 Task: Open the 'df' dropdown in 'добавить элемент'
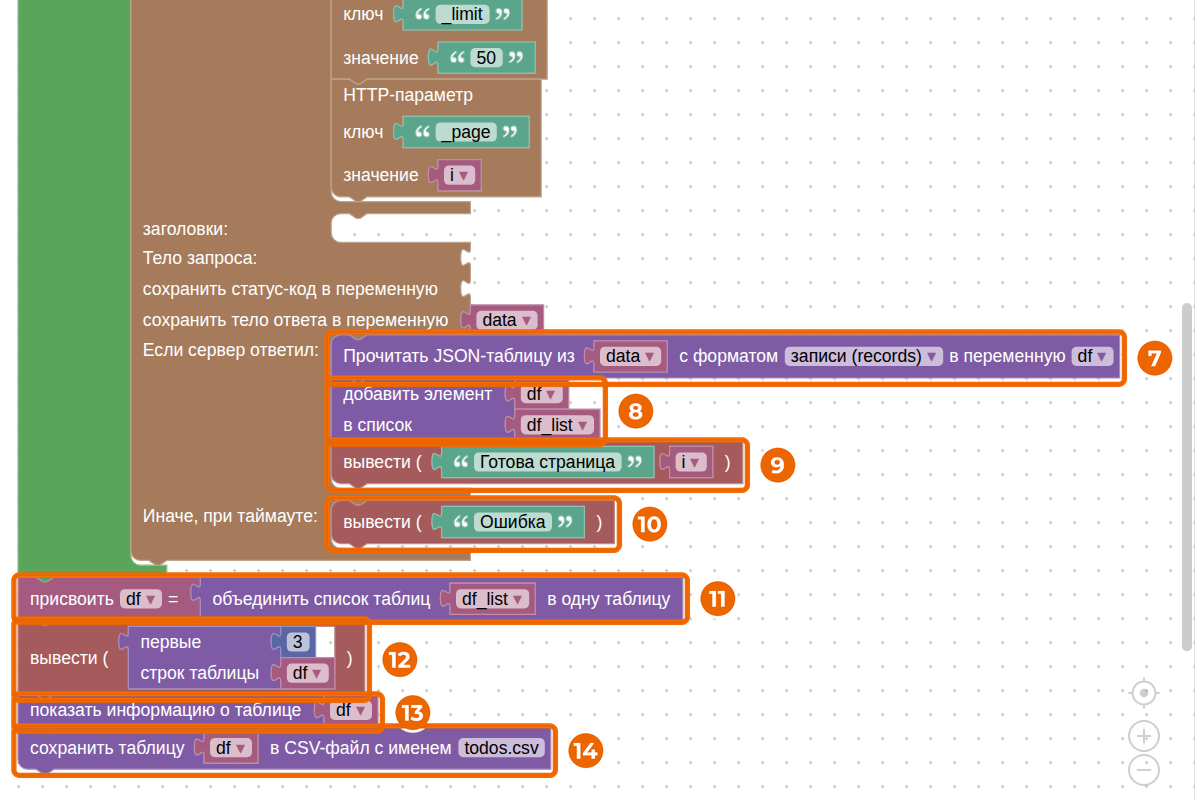[542, 394]
